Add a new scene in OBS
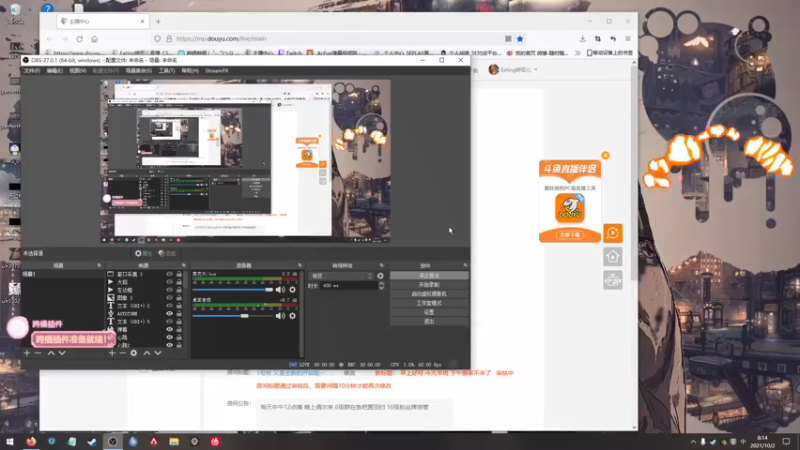800x450 pixels. tap(27, 353)
